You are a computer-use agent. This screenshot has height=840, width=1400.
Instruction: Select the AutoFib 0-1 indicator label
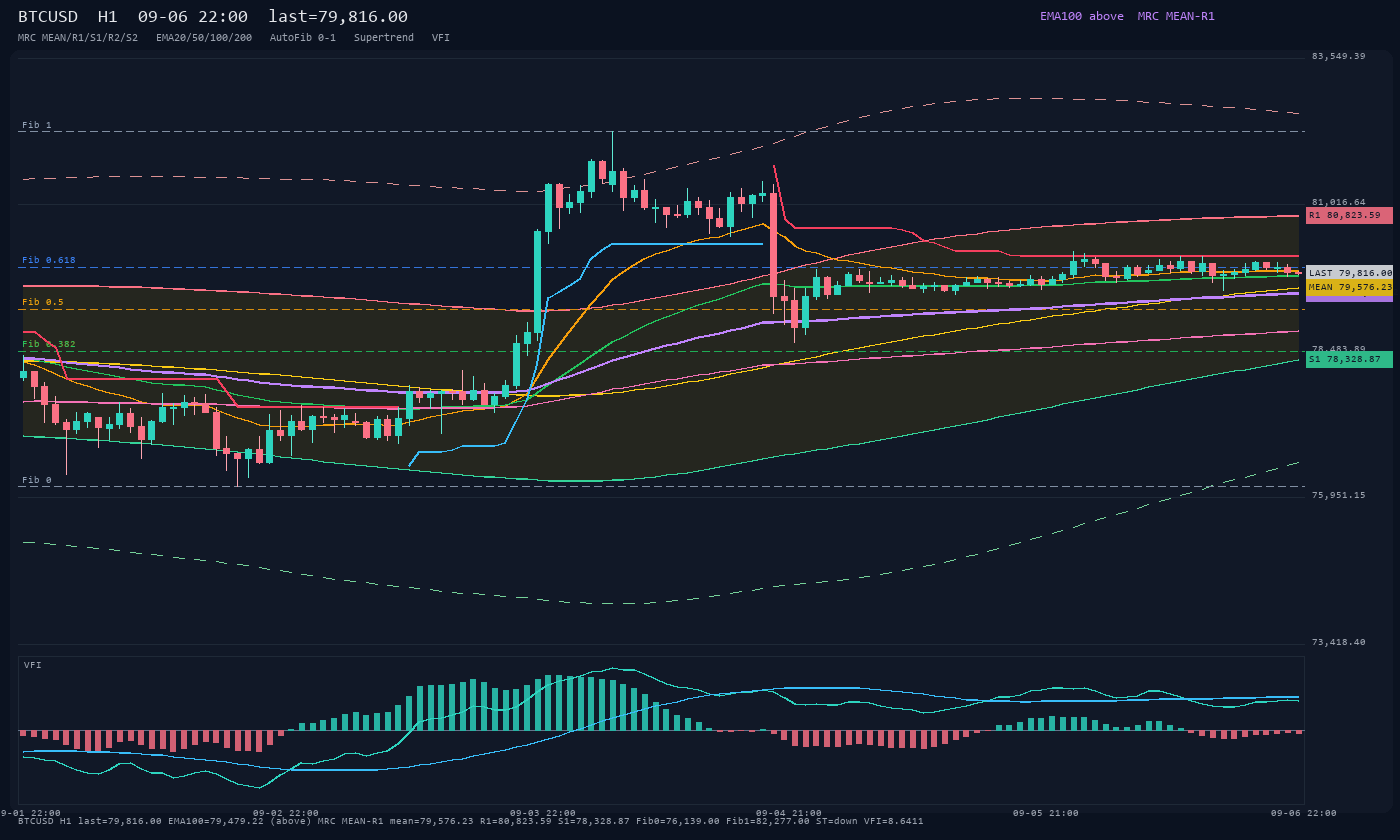click(303, 37)
